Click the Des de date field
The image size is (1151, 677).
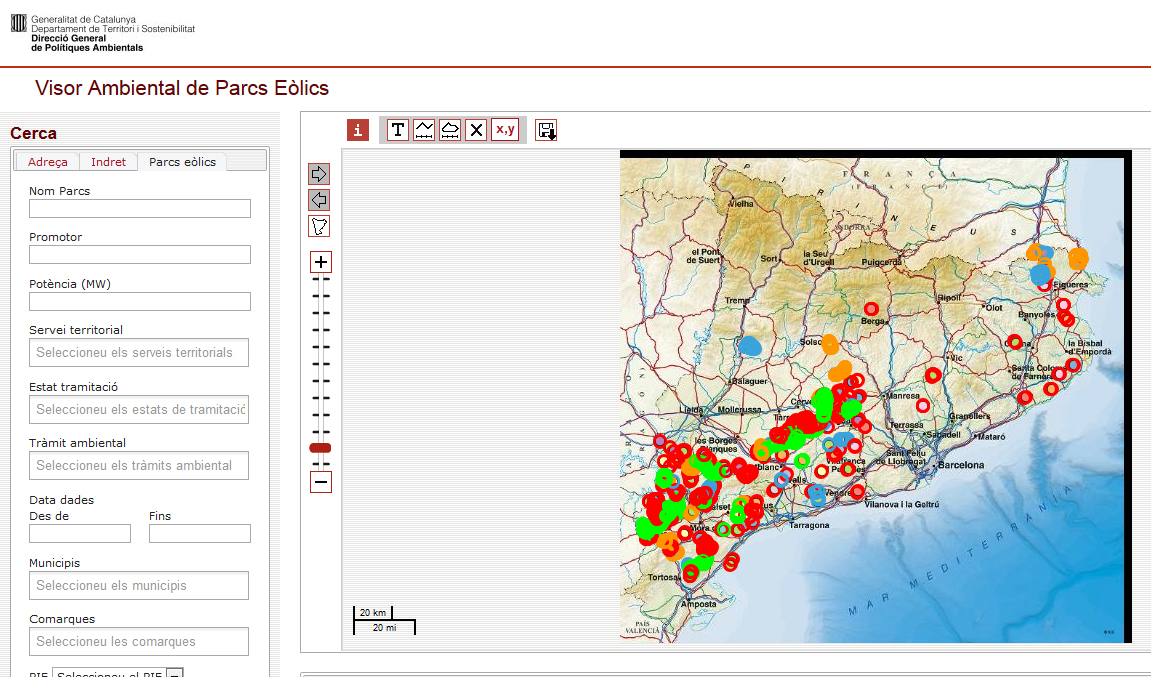[80, 534]
